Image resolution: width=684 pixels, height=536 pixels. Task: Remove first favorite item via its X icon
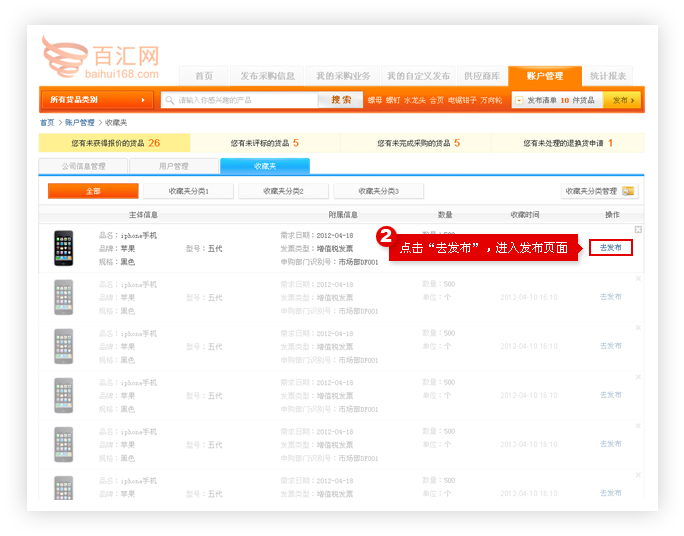point(638,230)
